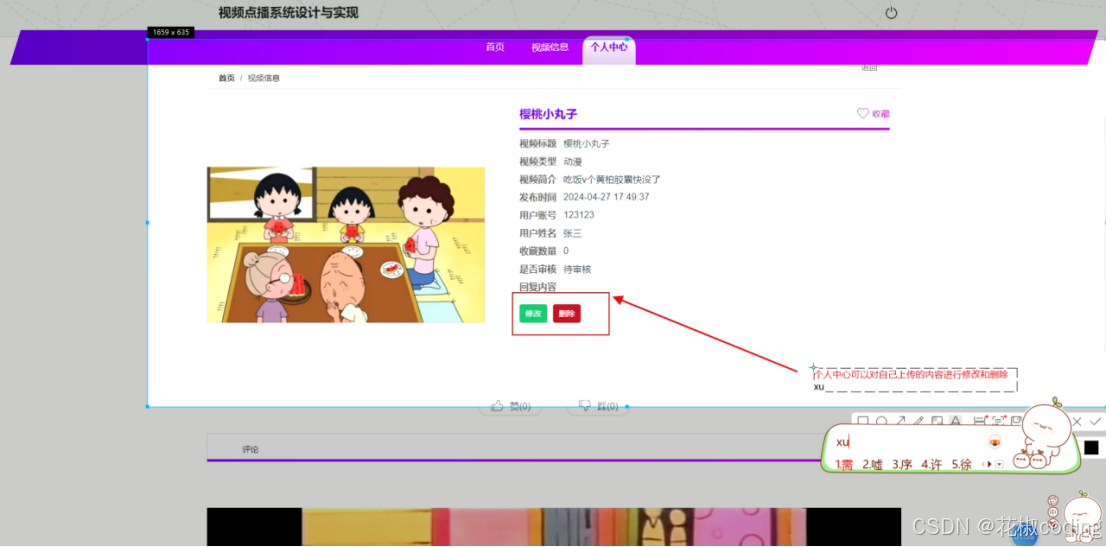
Task: Select the pencil draw tool in screenshot toolbar
Action: tap(918, 421)
